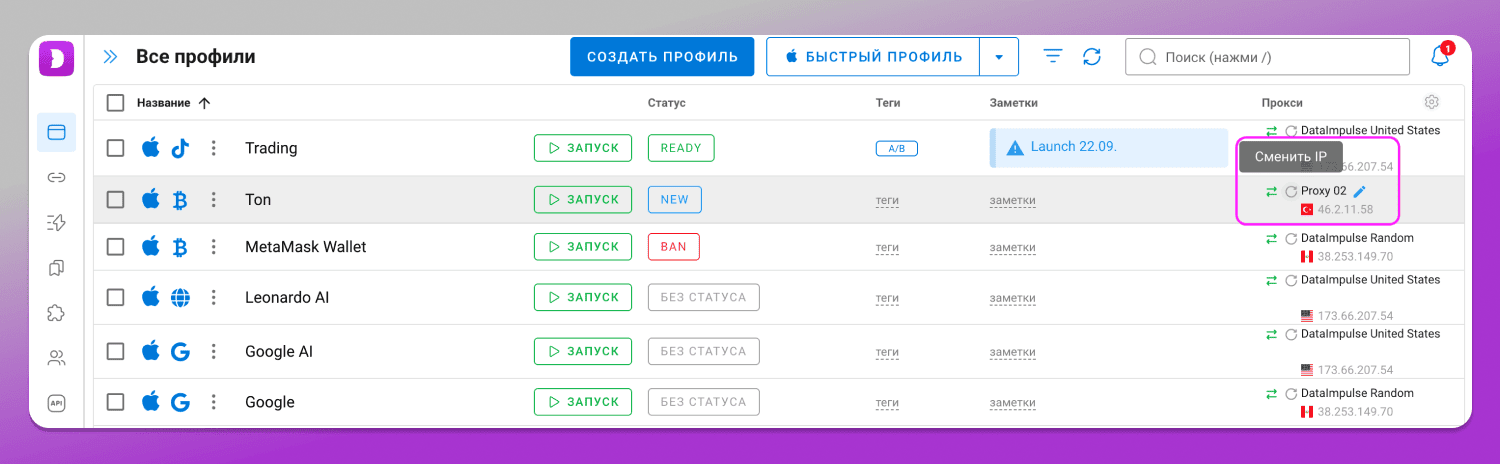This screenshot has width=1500, height=464.
Task: Change IP icon on Google AI row
Action: [x=1291, y=334]
